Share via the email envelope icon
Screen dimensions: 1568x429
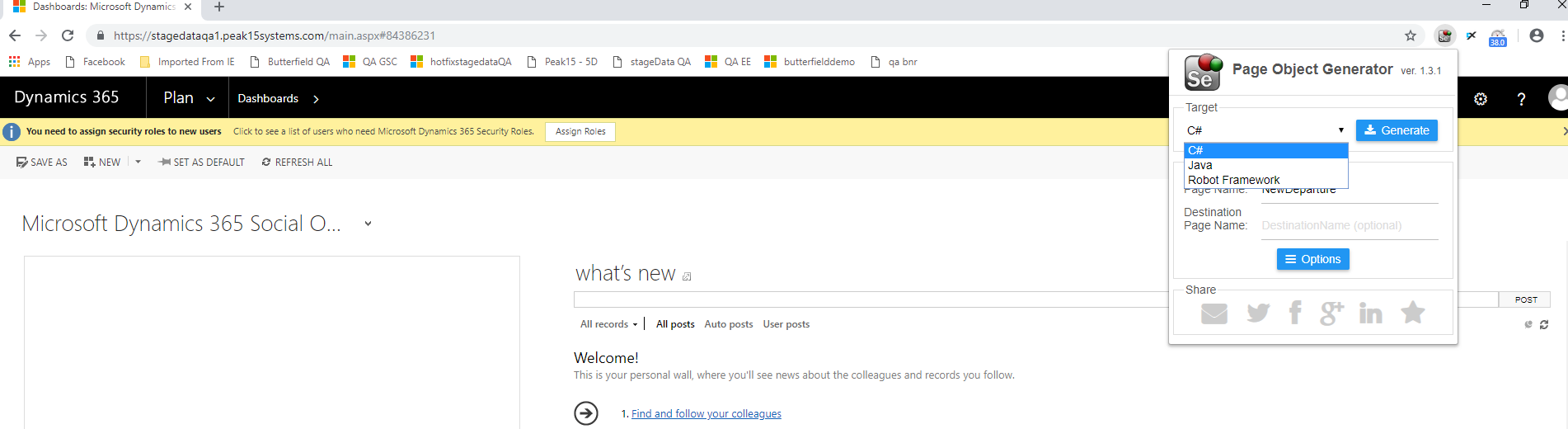click(x=1214, y=313)
